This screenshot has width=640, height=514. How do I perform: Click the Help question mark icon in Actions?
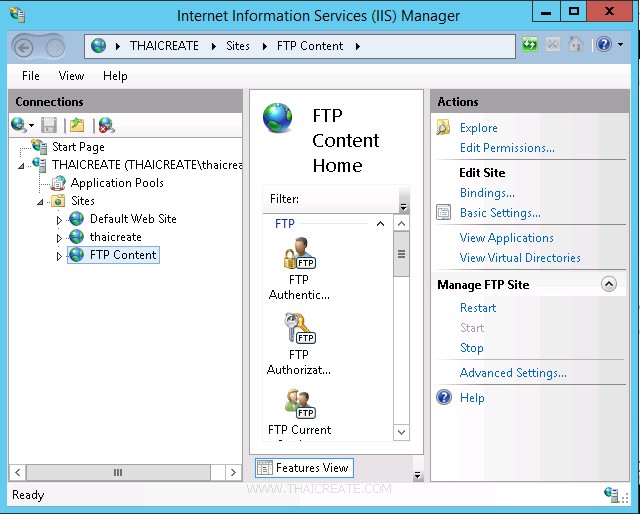(x=444, y=397)
